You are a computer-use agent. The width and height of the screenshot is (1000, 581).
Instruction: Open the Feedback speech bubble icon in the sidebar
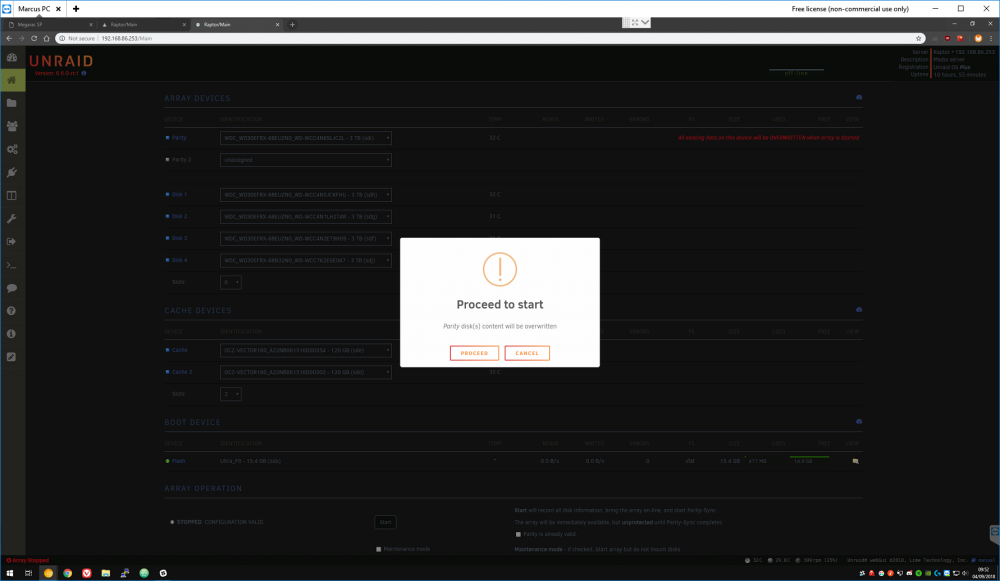point(11,288)
